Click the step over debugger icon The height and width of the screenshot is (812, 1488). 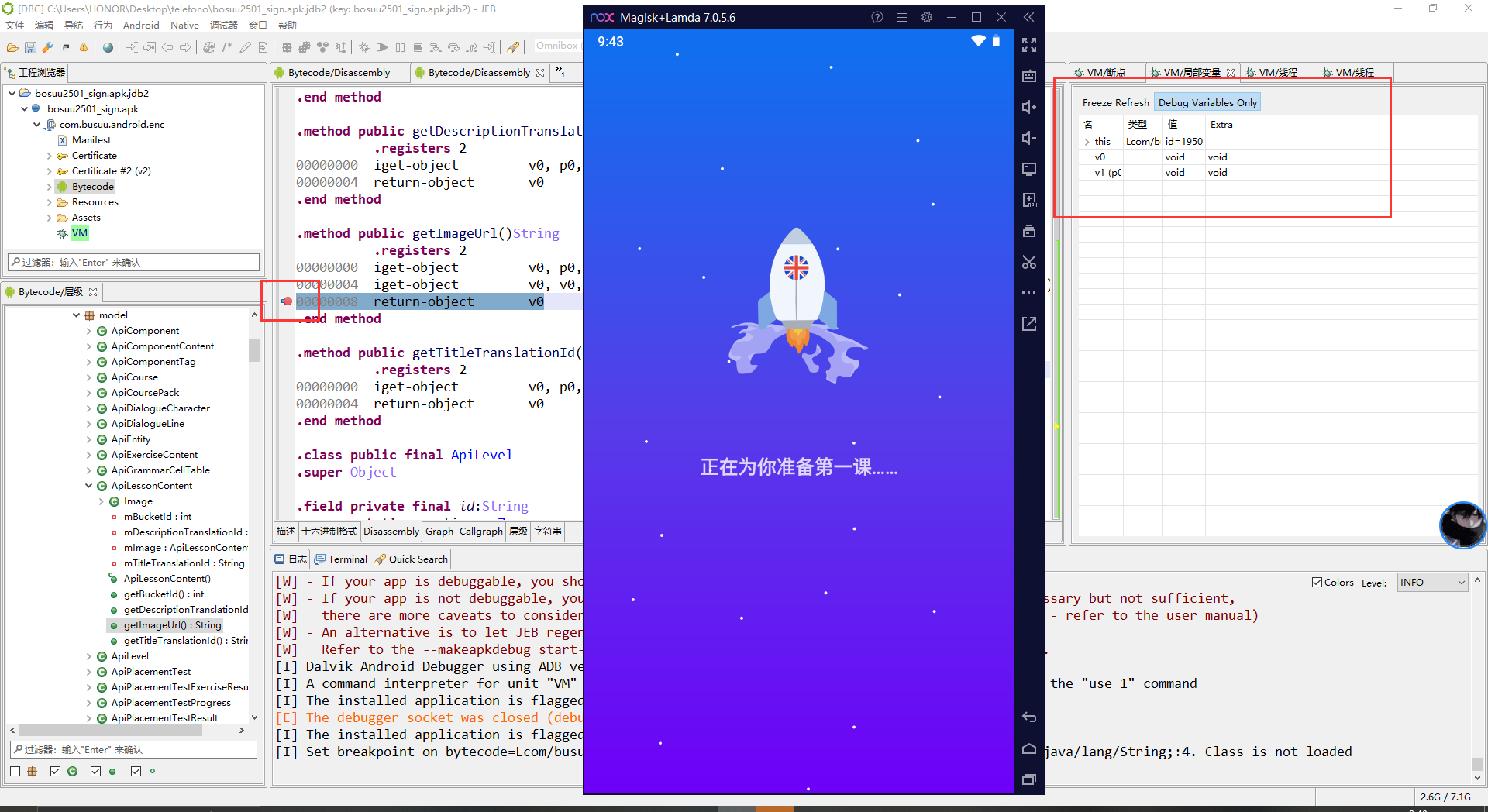coord(453,48)
